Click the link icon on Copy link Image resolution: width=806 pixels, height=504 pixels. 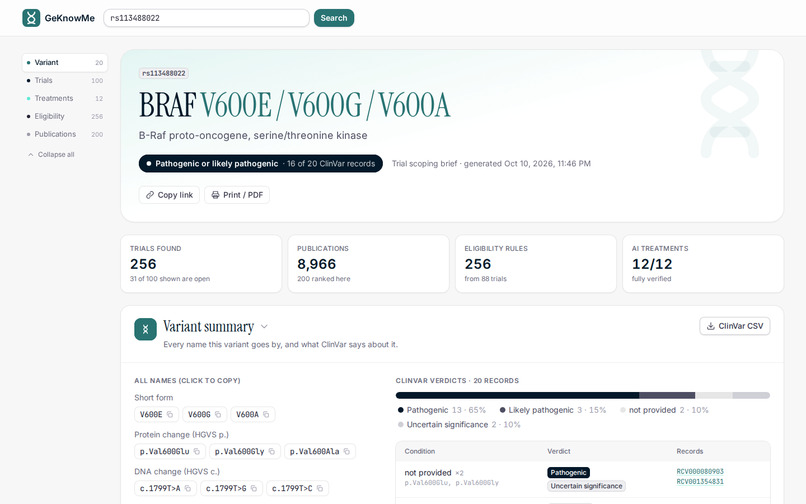(x=150, y=195)
